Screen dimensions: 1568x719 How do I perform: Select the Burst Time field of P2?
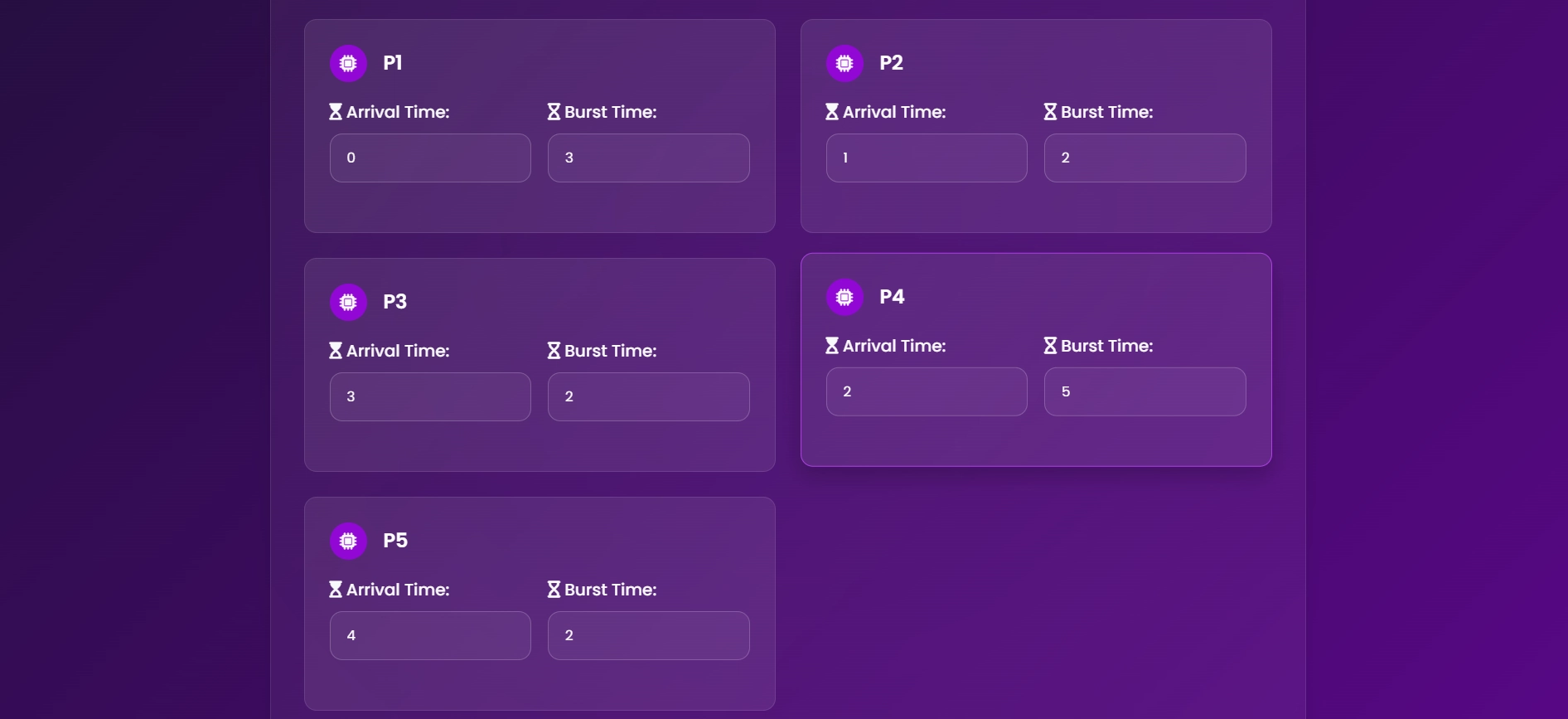pyautogui.click(x=1145, y=158)
